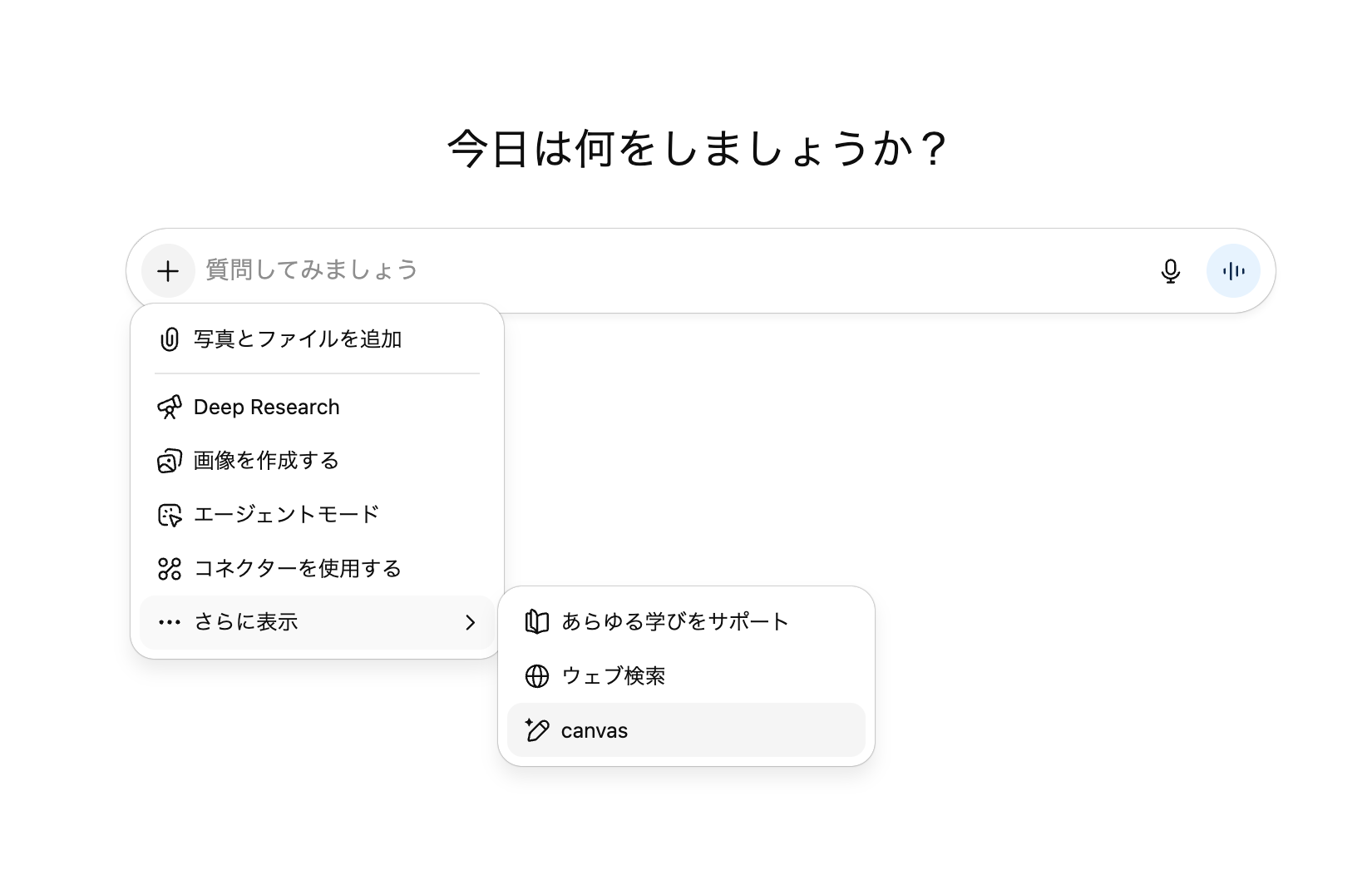Screen dimensions: 1372x875
Task: Click the globe icon for web search
Action: 537,675
